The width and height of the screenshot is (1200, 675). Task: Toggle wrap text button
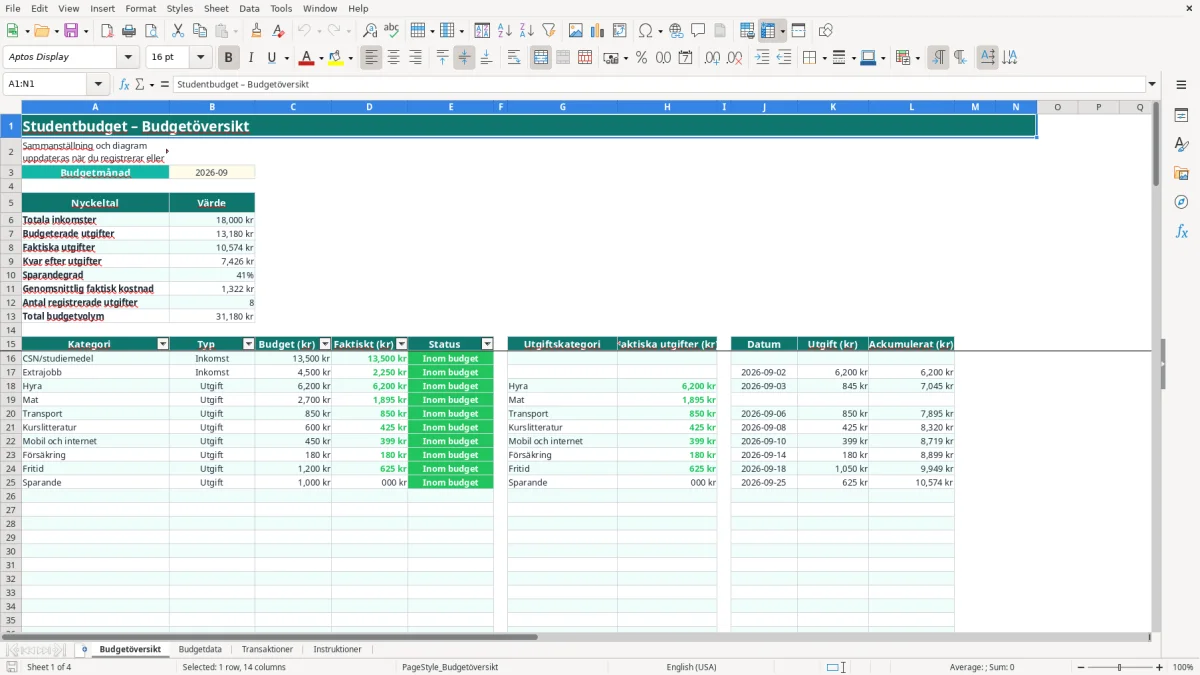point(514,58)
